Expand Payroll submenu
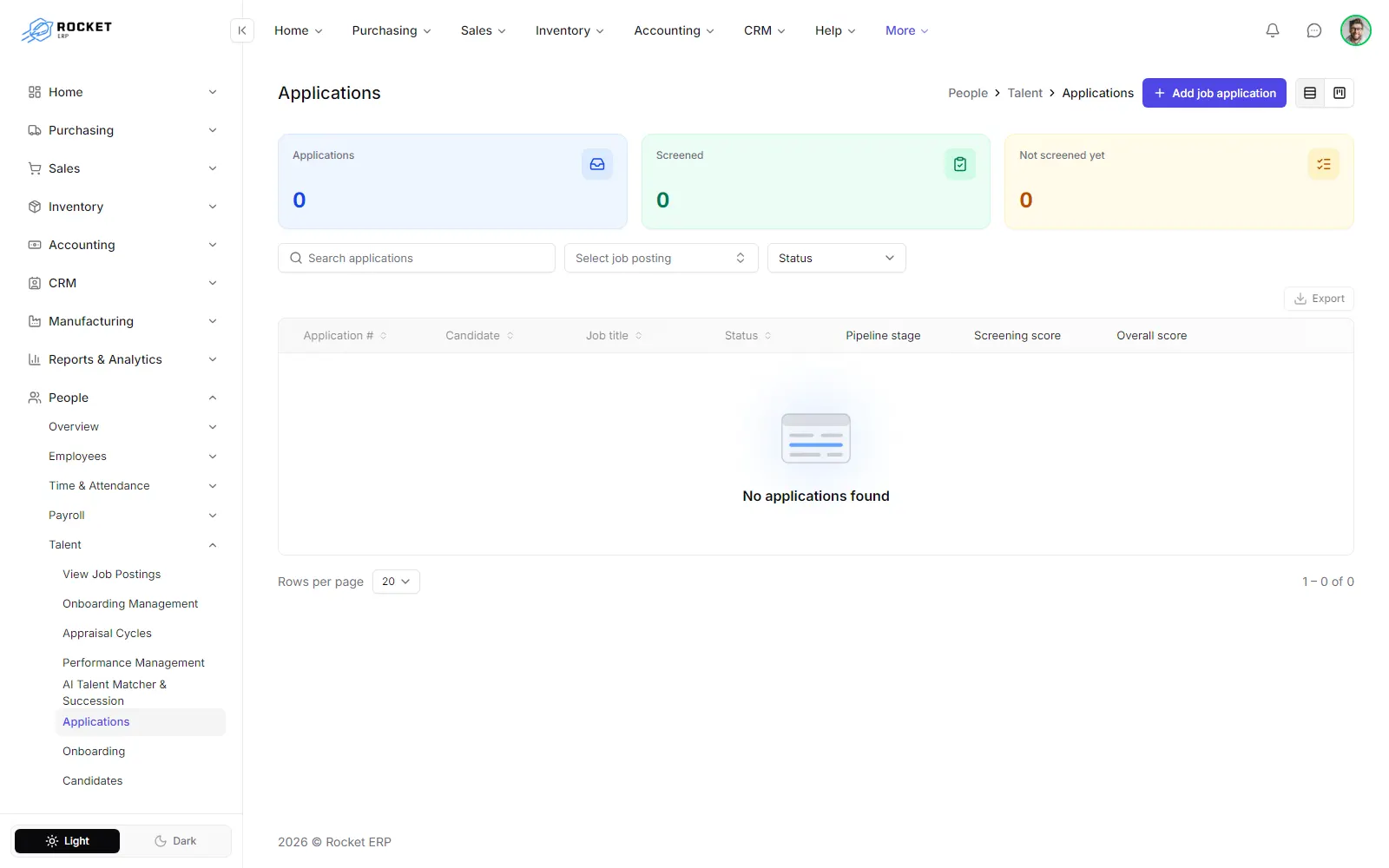This screenshot has height=868, width=1389. [132, 516]
